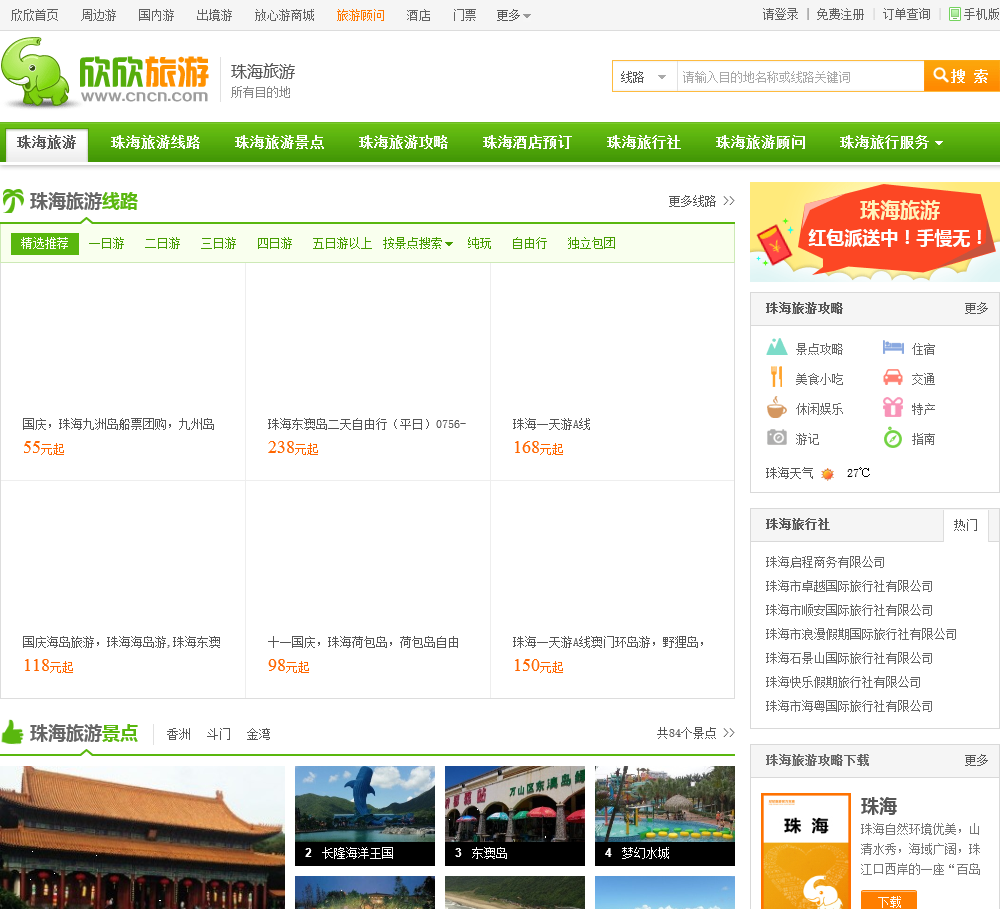Select the 二日游 filter tab
This screenshot has width=1000, height=909.
pos(163,243)
